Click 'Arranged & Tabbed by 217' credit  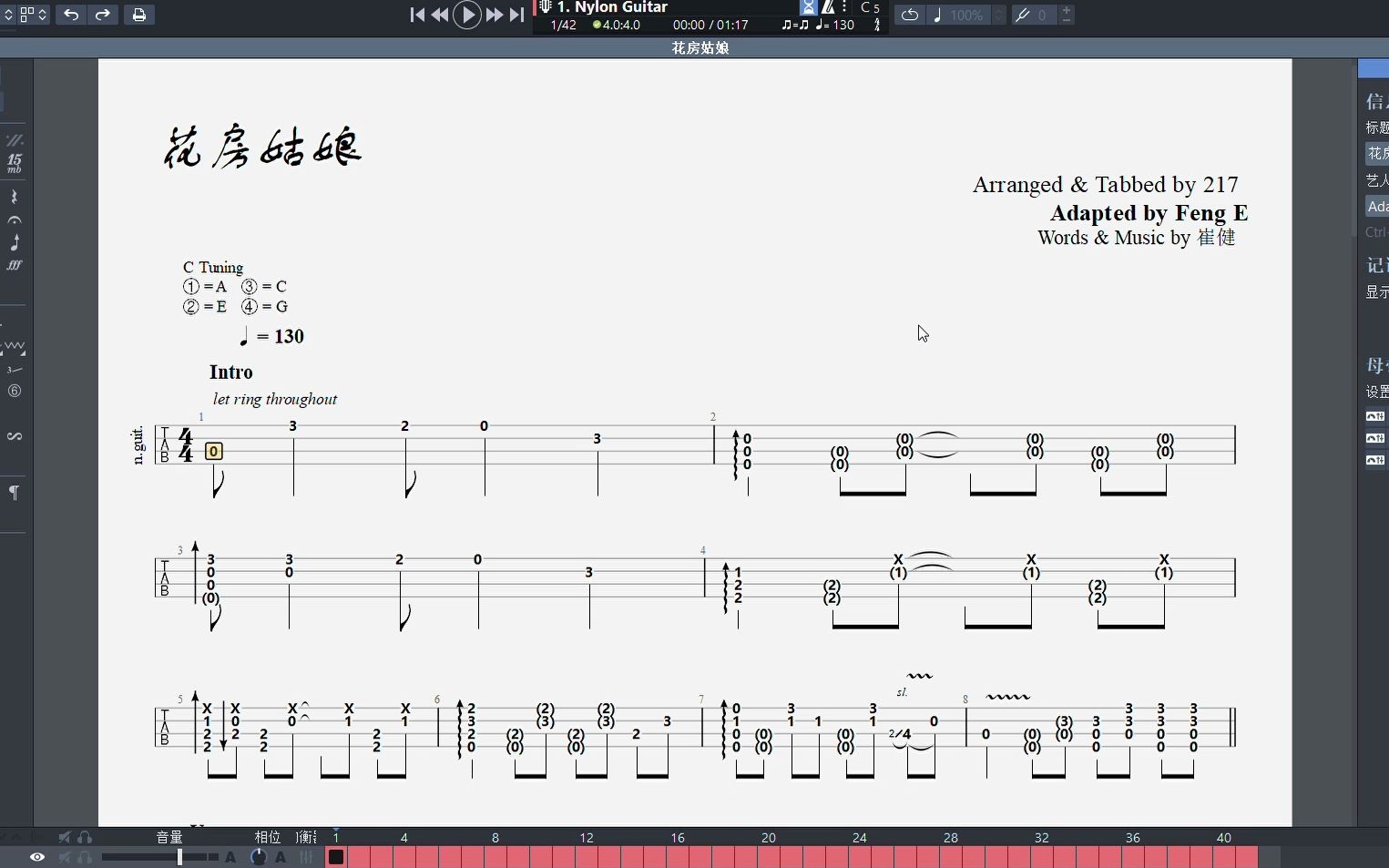tap(1105, 185)
